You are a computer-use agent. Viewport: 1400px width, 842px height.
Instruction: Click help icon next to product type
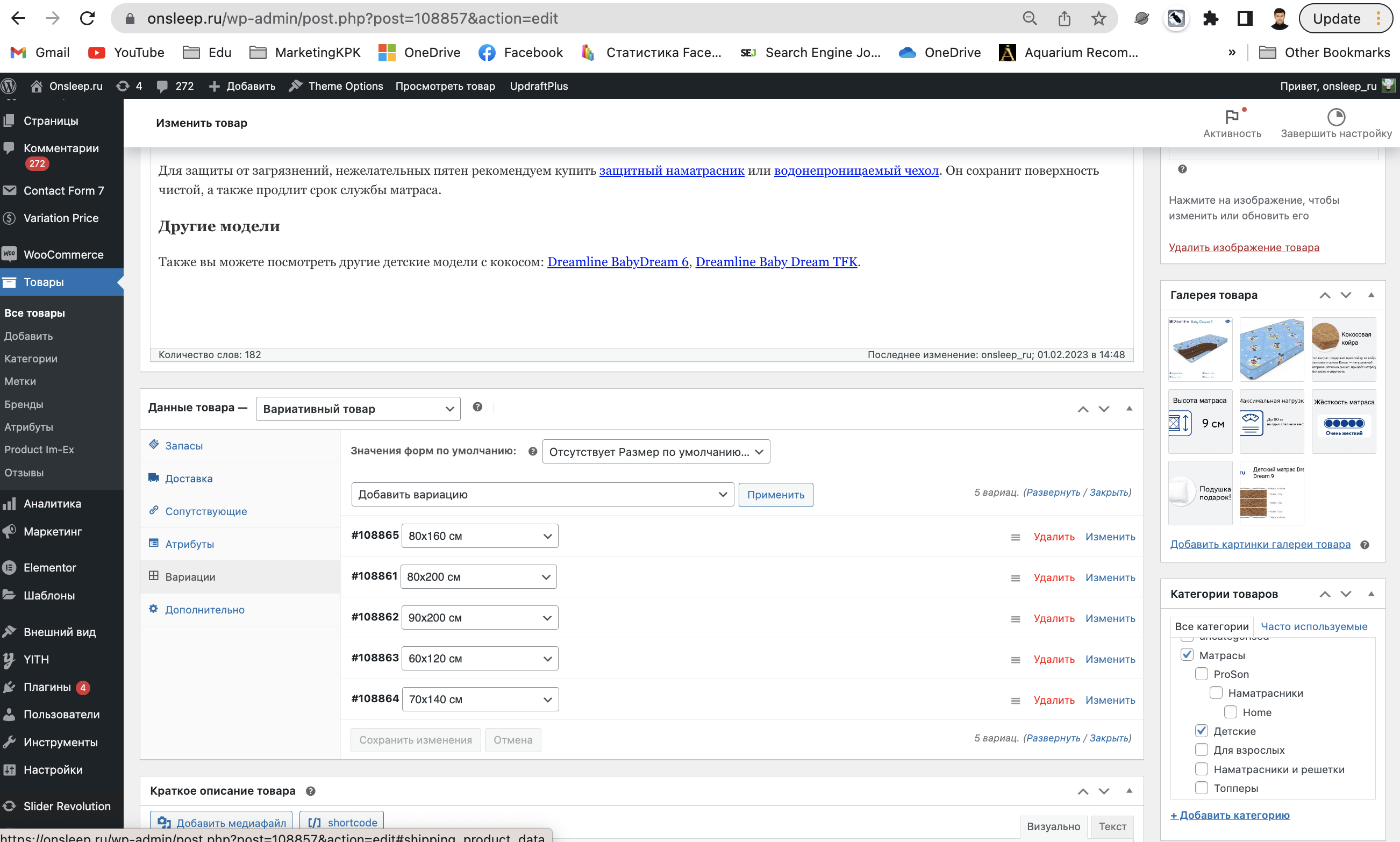tap(477, 407)
